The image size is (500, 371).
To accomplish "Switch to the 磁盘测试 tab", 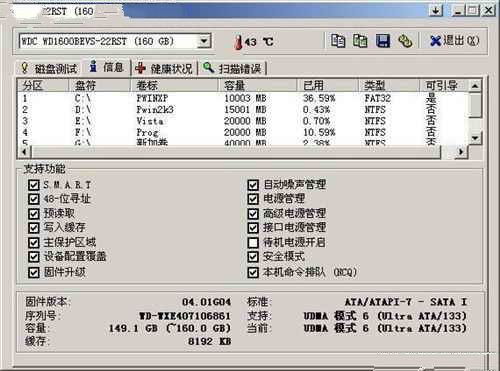I will coord(49,68).
